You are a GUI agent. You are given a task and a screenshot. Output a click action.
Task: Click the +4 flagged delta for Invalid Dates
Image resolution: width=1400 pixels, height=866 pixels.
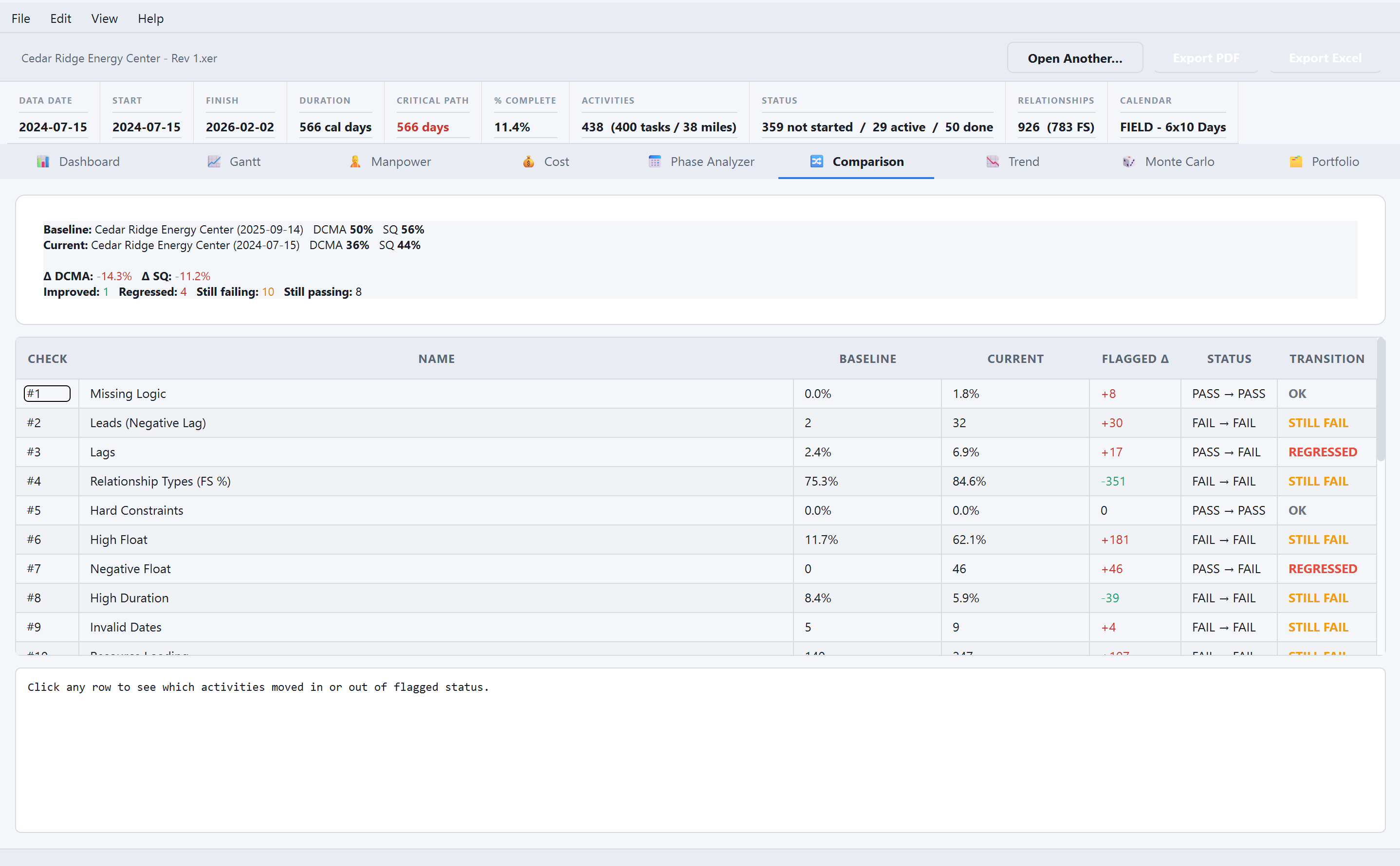pyautogui.click(x=1108, y=627)
